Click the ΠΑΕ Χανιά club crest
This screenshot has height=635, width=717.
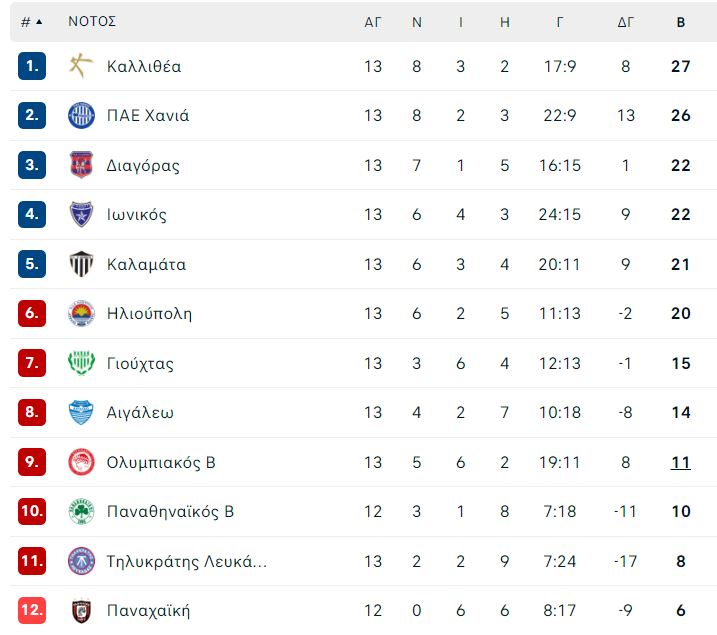click(81, 115)
